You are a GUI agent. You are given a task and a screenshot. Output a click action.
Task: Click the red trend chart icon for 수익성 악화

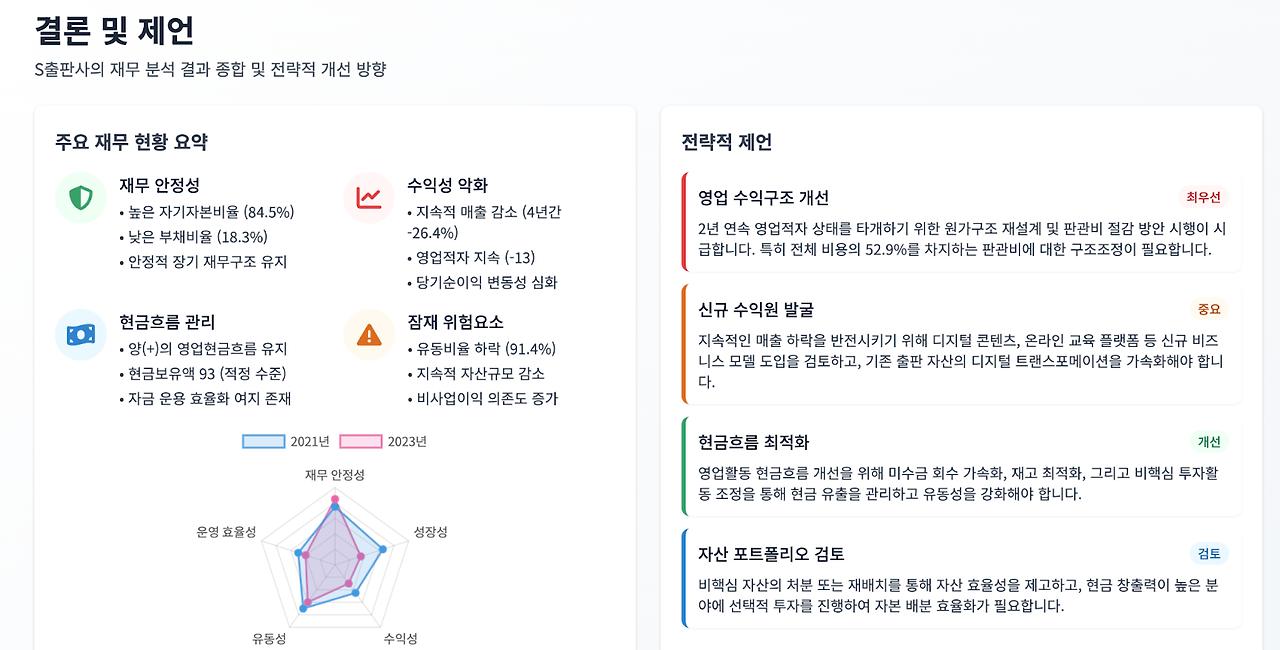[x=369, y=198]
